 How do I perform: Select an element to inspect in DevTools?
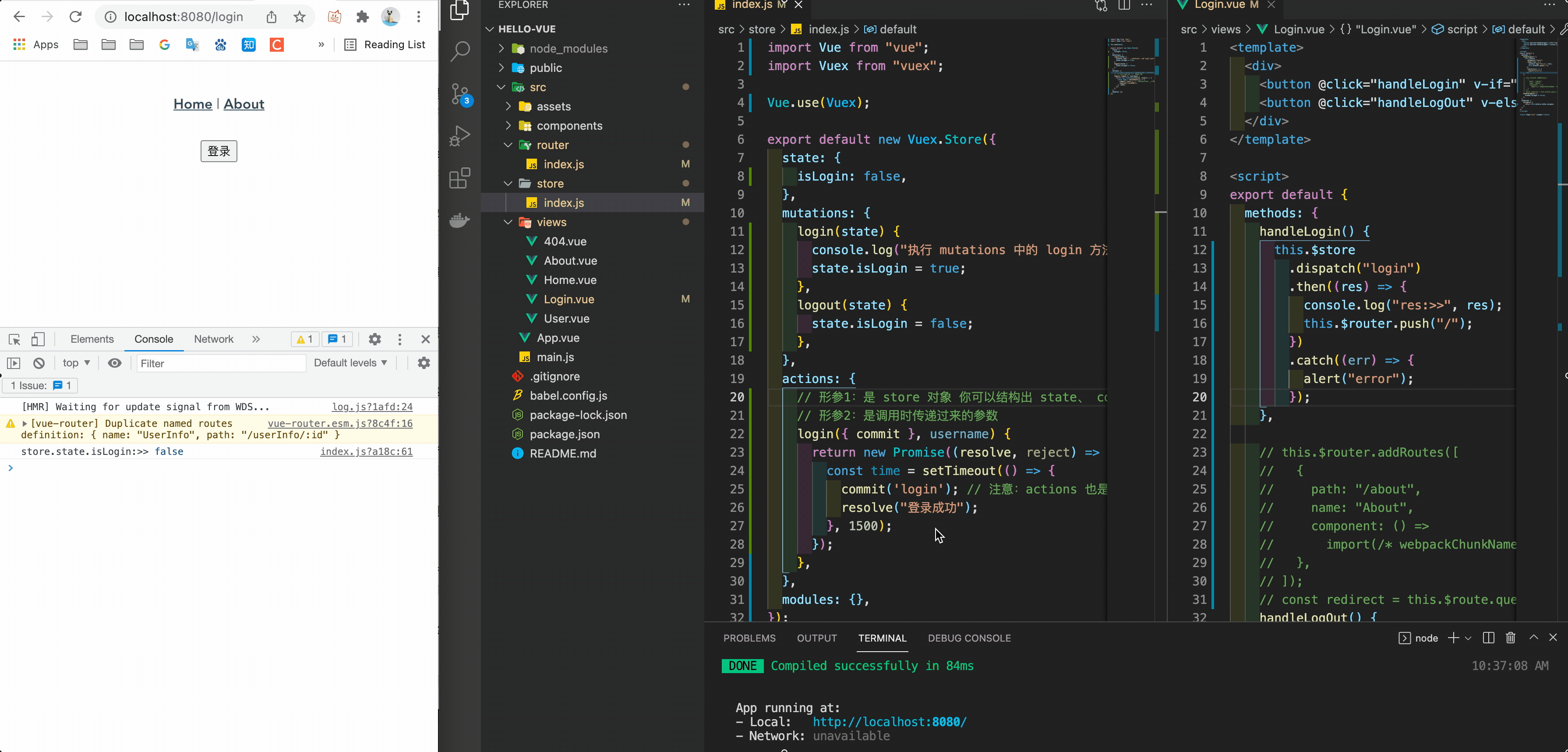point(14,339)
